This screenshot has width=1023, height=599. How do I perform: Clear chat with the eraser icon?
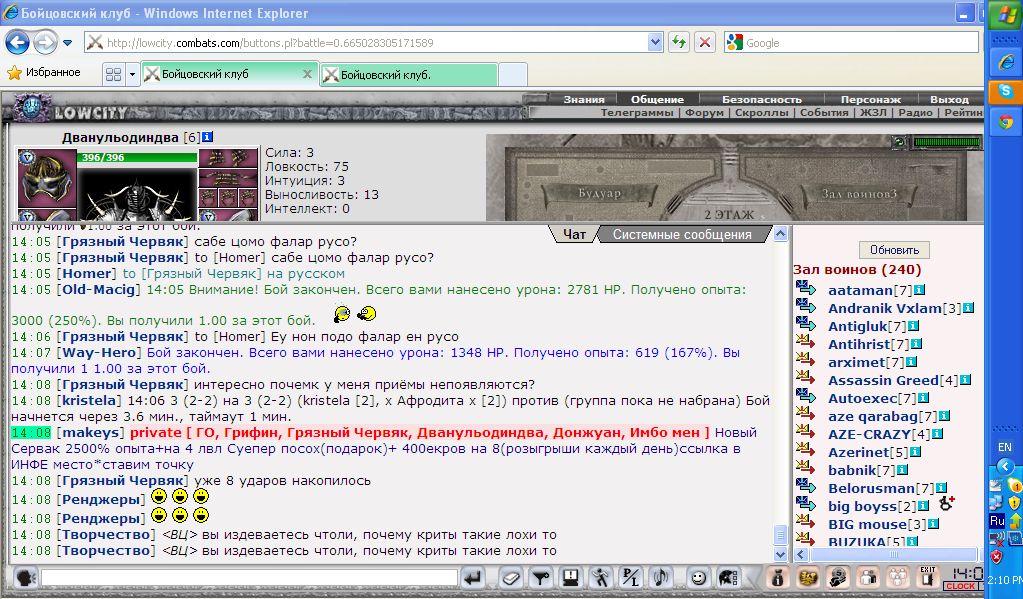[512, 577]
